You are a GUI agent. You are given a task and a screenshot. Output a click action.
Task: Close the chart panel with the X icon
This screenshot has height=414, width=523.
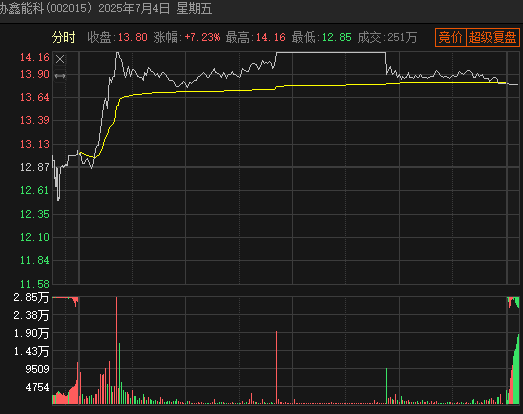(60, 59)
